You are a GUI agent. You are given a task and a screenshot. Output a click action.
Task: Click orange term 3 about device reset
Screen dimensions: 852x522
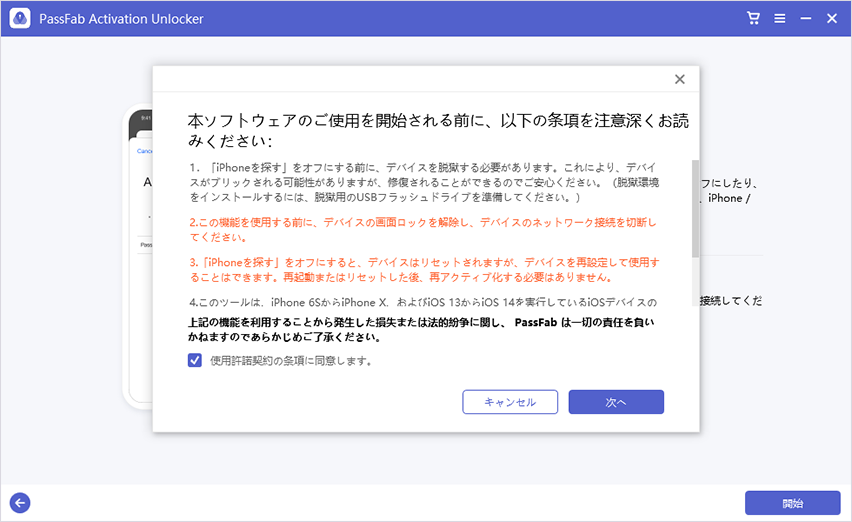(424, 270)
